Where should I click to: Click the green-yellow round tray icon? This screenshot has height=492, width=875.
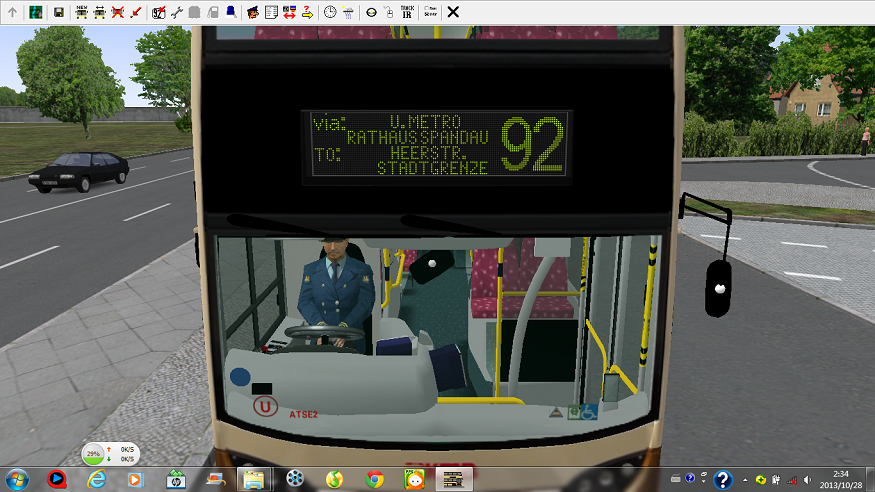click(x=761, y=480)
